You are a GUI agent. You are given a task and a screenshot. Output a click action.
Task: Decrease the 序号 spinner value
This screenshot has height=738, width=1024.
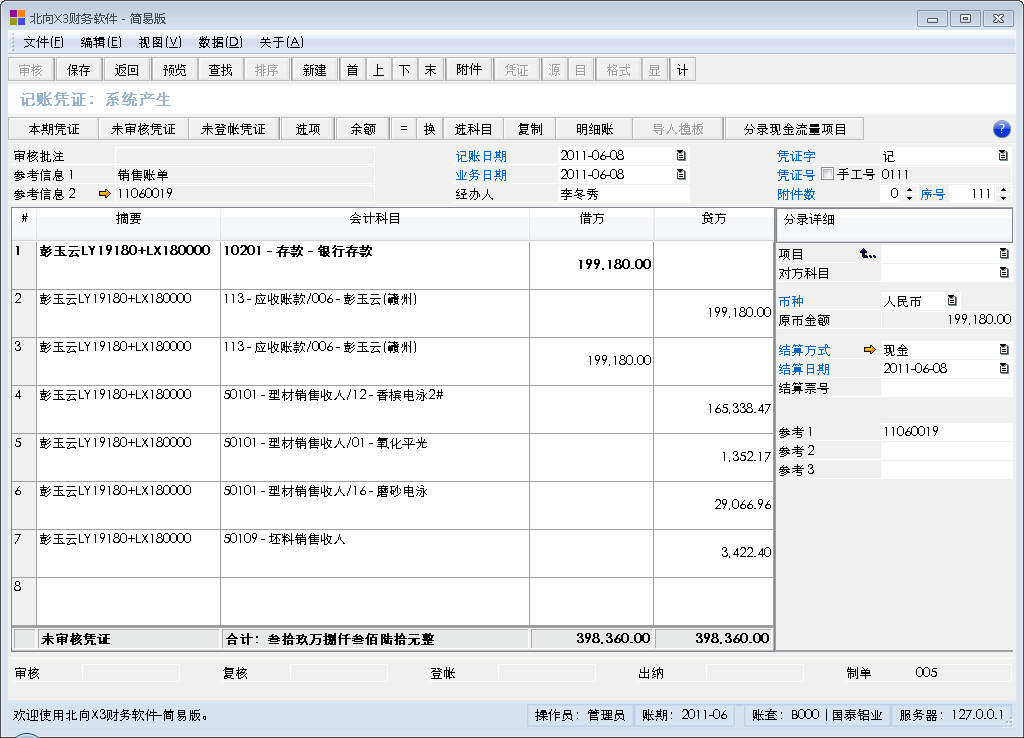point(1003,198)
